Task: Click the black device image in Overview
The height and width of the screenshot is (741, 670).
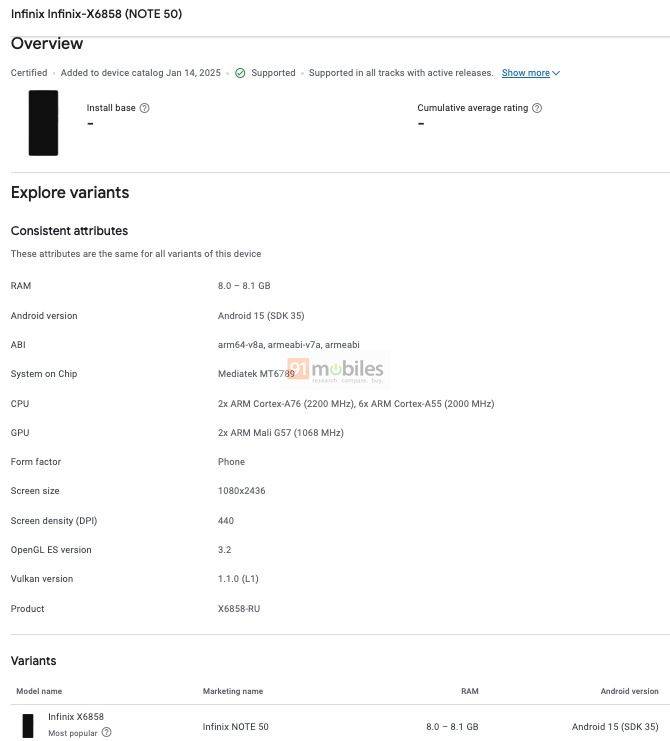Action: click(x=43, y=123)
